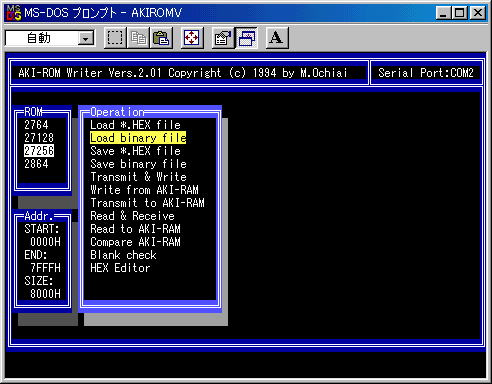Expand the font size dropdown arrow
The width and height of the screenshot is (492, 384).
(86, 39)
